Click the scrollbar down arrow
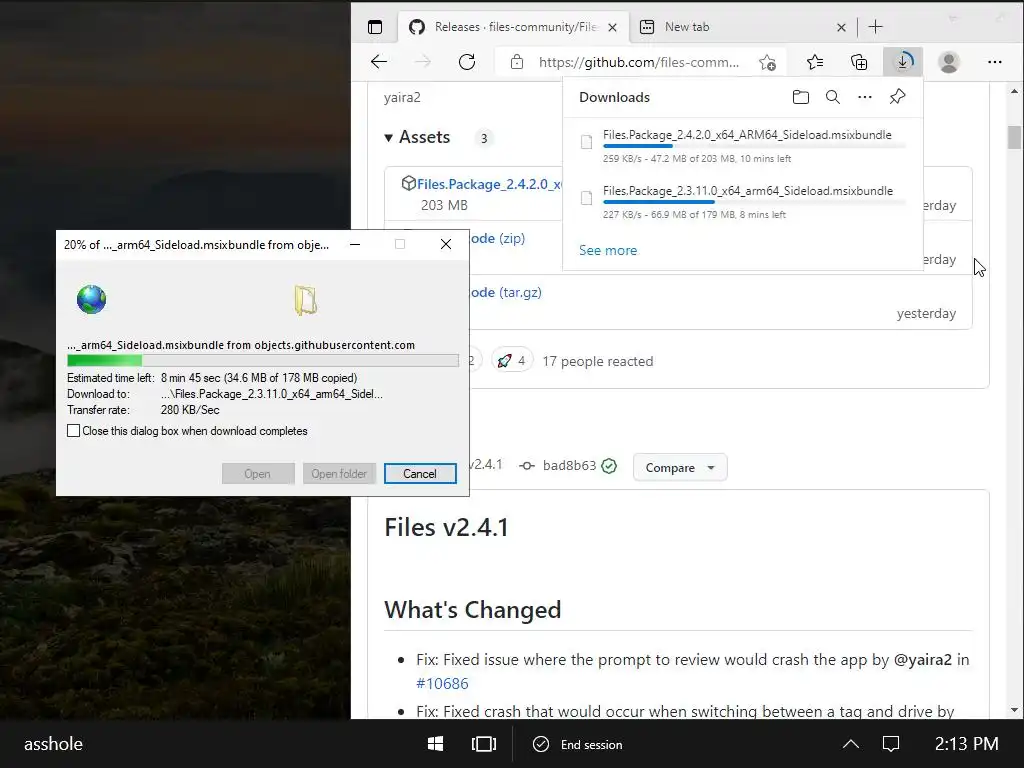 coord(1014,710)
